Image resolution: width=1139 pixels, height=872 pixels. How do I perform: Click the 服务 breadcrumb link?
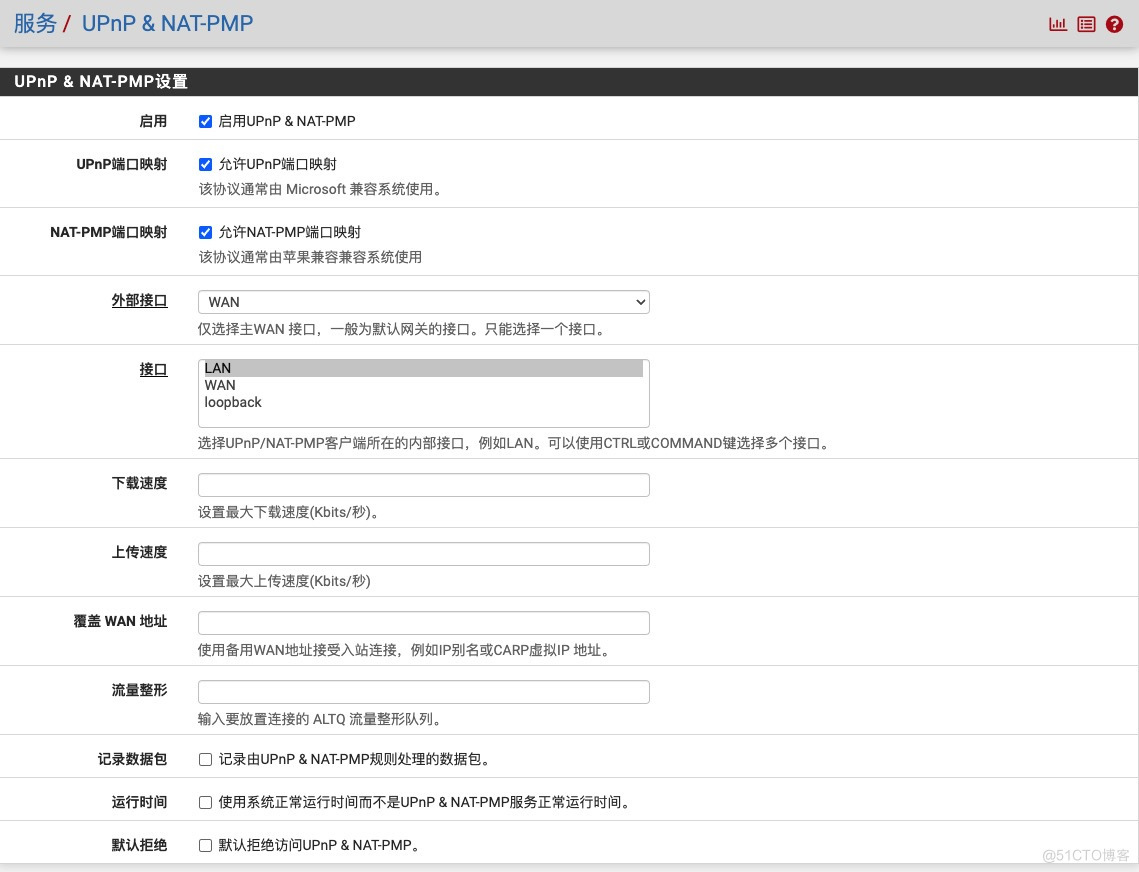click(x=35, y=23)
